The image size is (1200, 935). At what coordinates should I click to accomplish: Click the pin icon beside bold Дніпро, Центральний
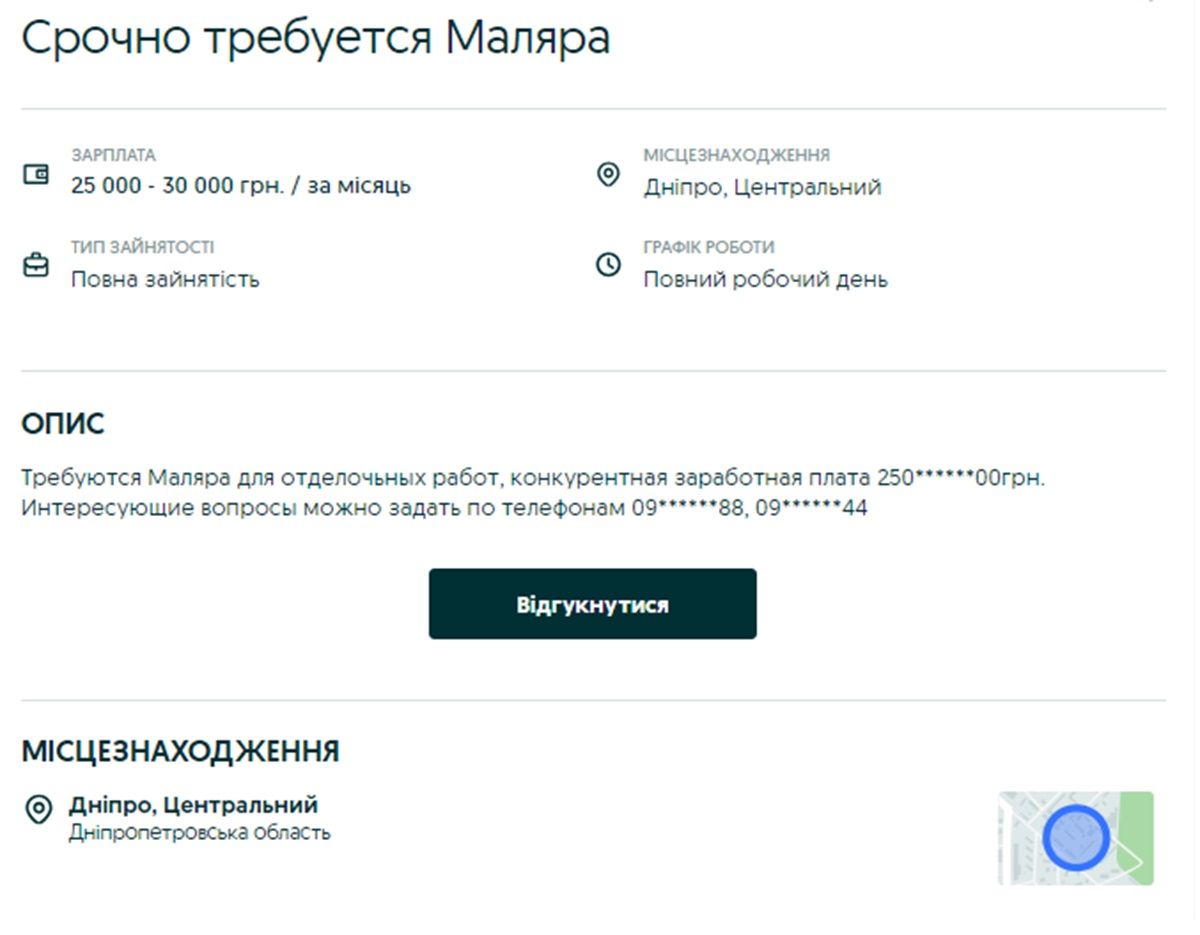38,809
